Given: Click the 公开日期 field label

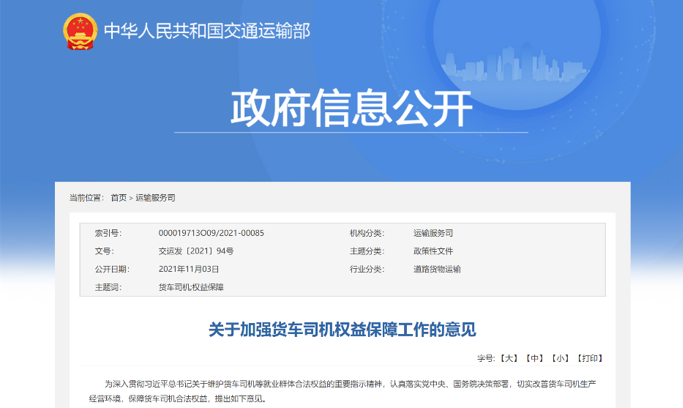Looking at the screenshot, I should (x=112, y=270).
